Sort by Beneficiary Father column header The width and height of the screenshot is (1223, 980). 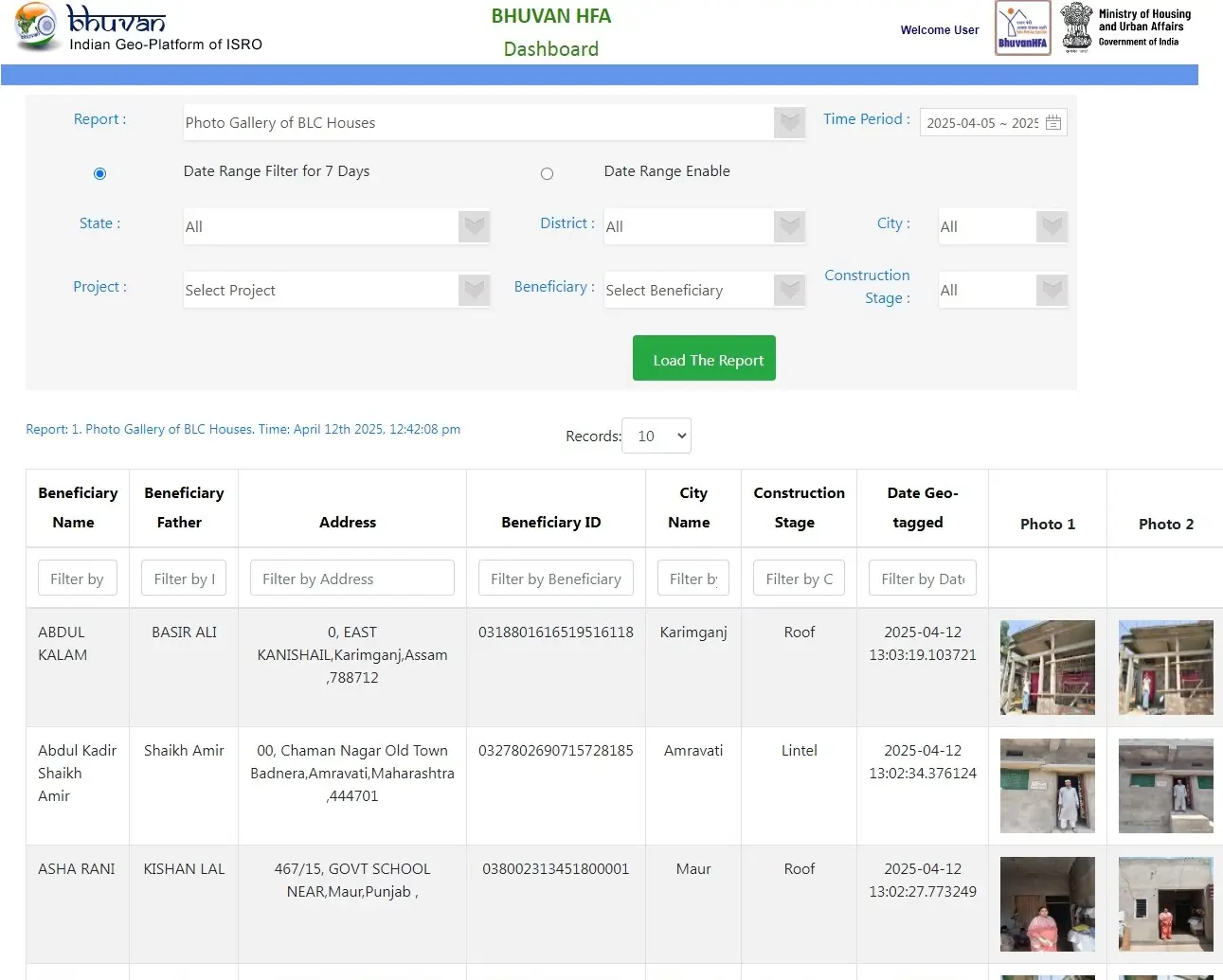pyautogui.click(x=184, y=508)
